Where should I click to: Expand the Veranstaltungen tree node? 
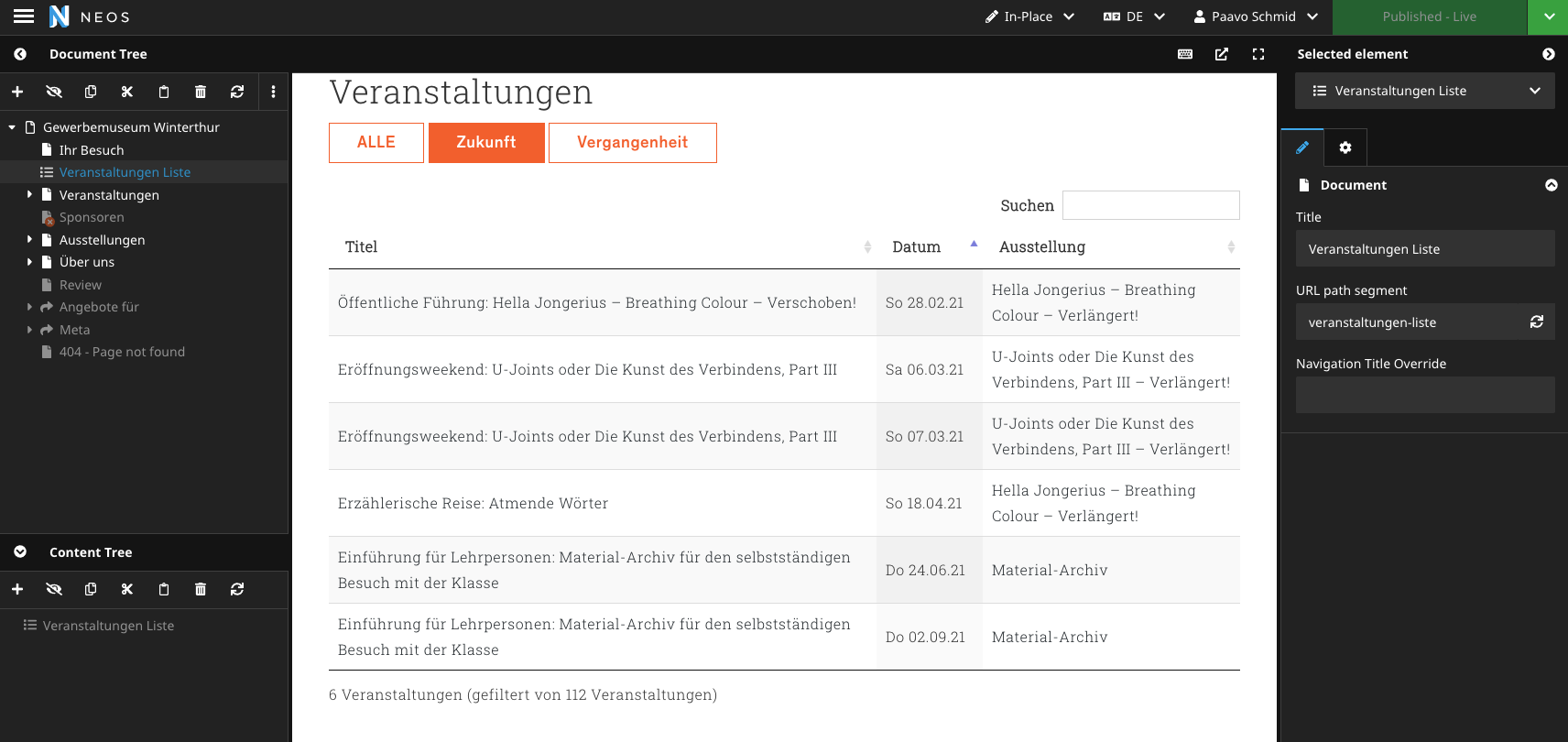click(x=29, y=194)
